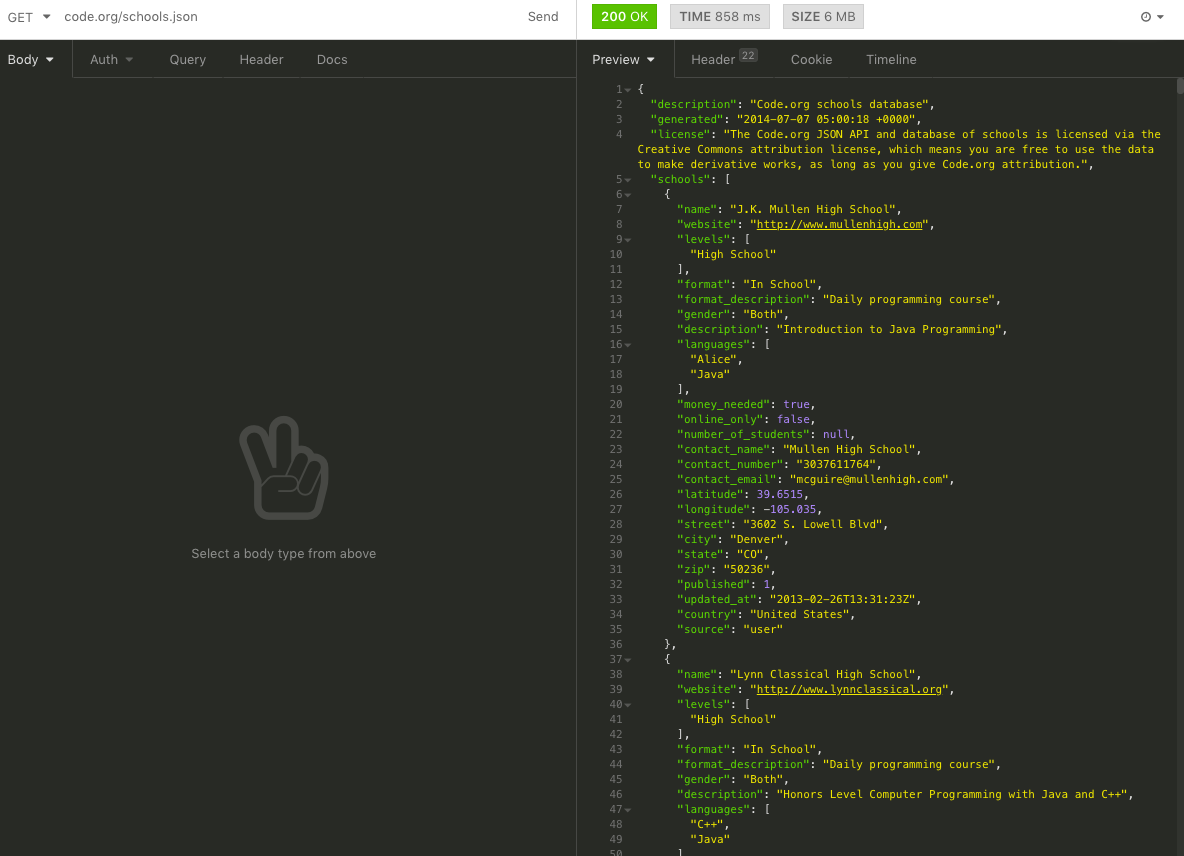Click the longitude value -105.035
The image size is (1184, 856).
click(x=789, y=510)
